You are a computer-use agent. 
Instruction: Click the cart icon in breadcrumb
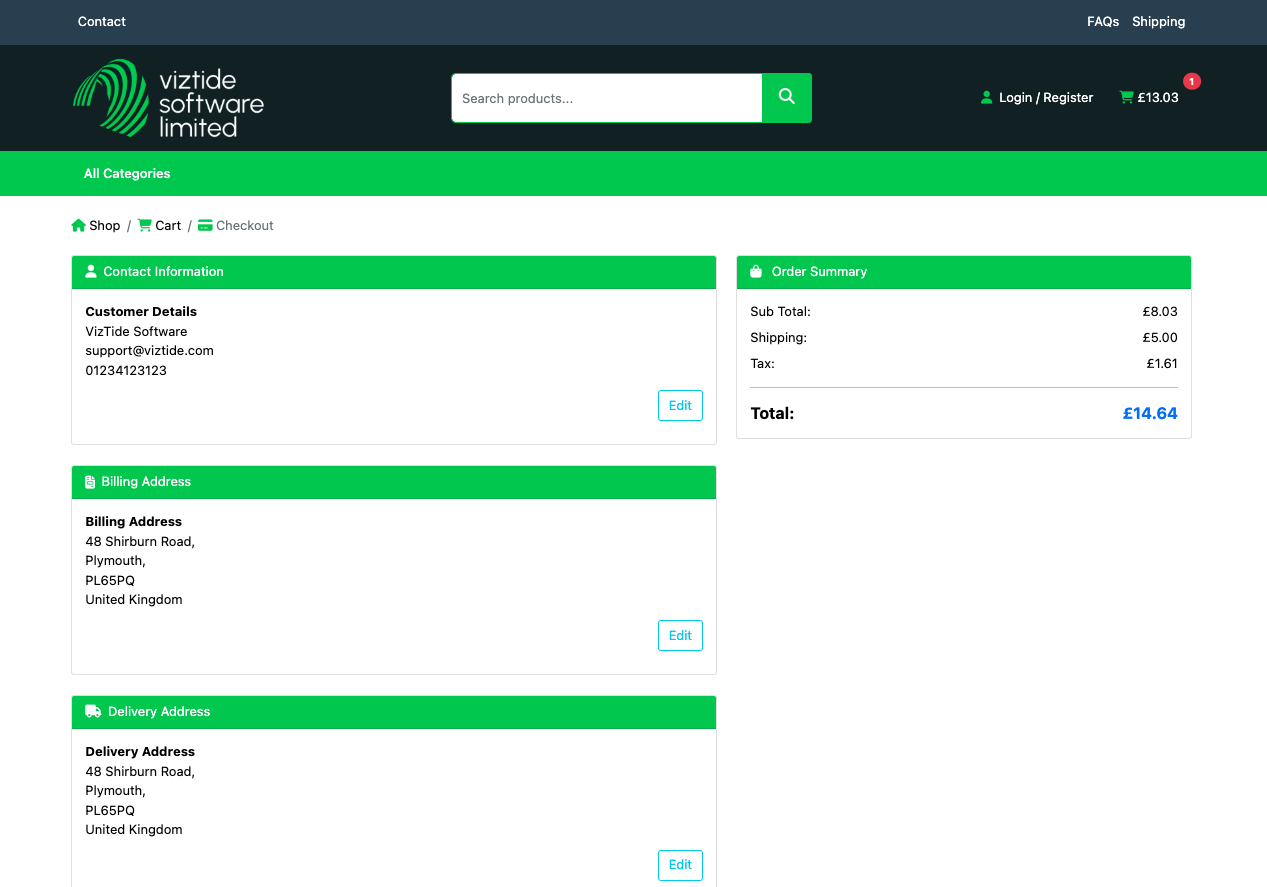145,226
